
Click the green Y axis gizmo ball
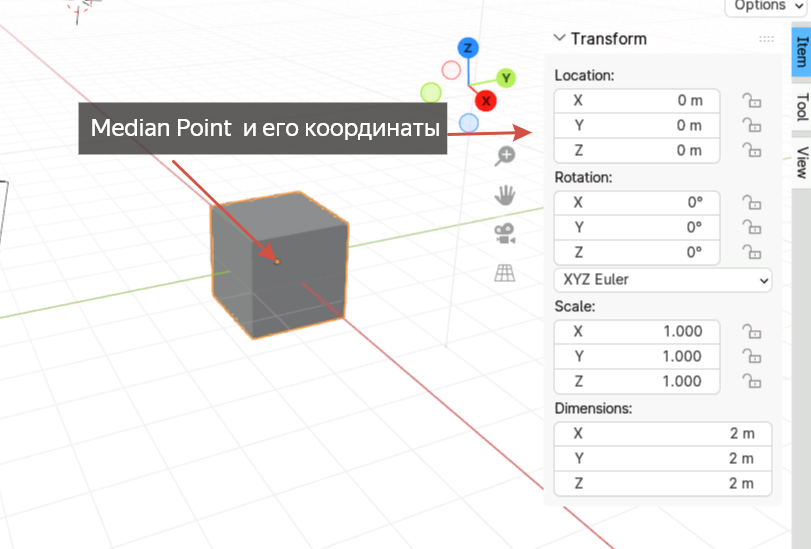506,78
